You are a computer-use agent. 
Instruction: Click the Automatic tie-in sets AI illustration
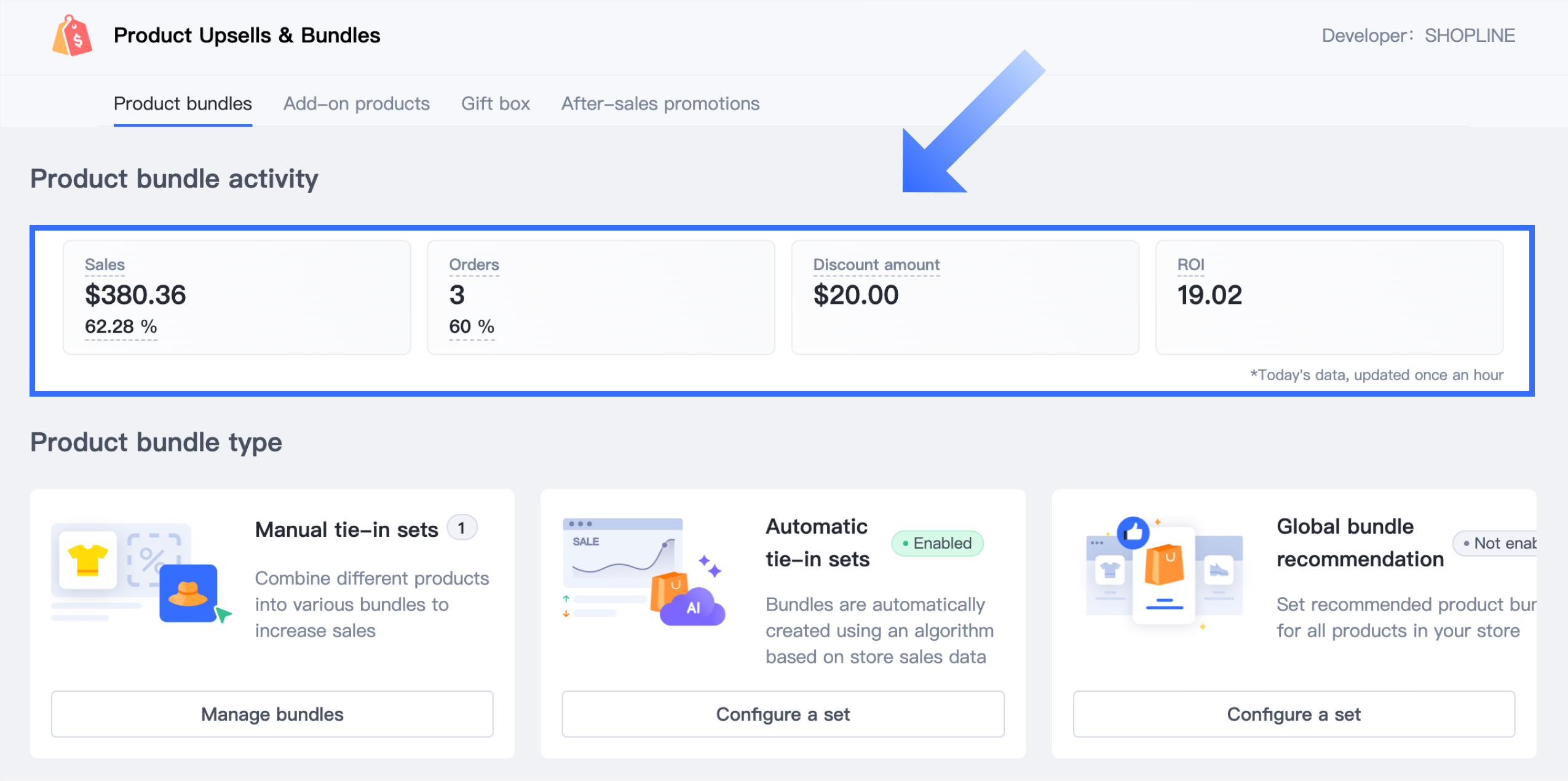pos(643,572)
